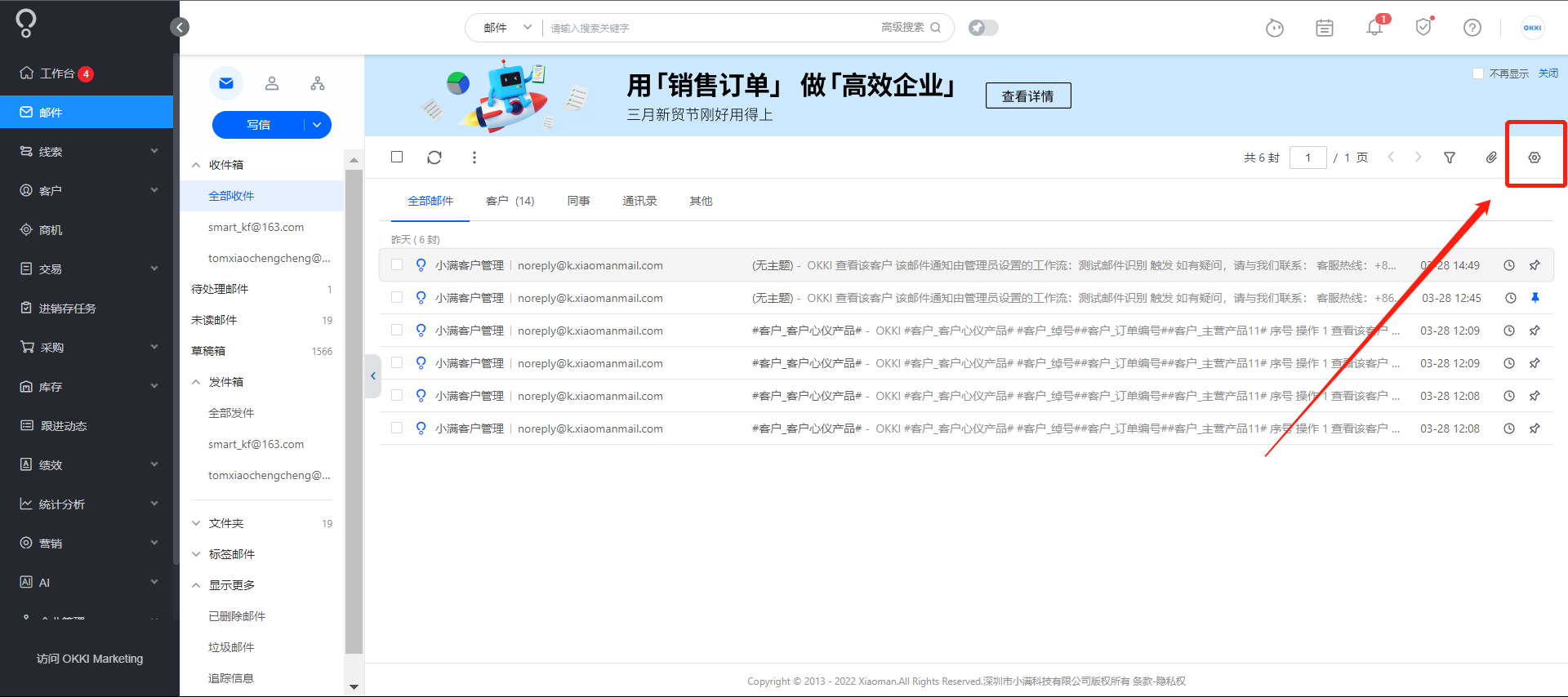The height and width of the screenshot is (697, 1568).
Task: Click the OKKI logo at top left
Action: [26, 23]
